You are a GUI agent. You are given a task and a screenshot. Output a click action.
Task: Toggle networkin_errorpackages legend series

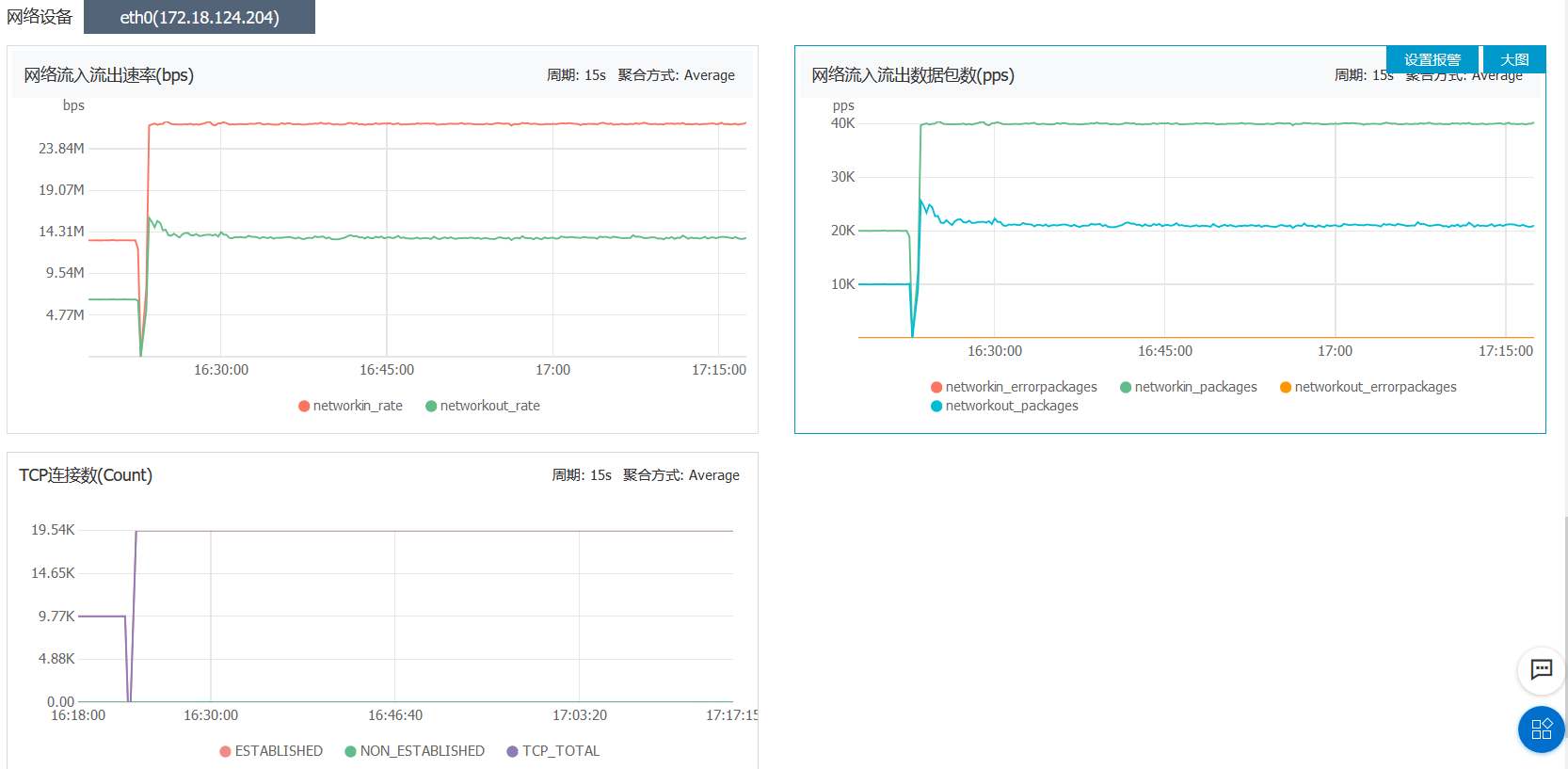(1014, 387)
